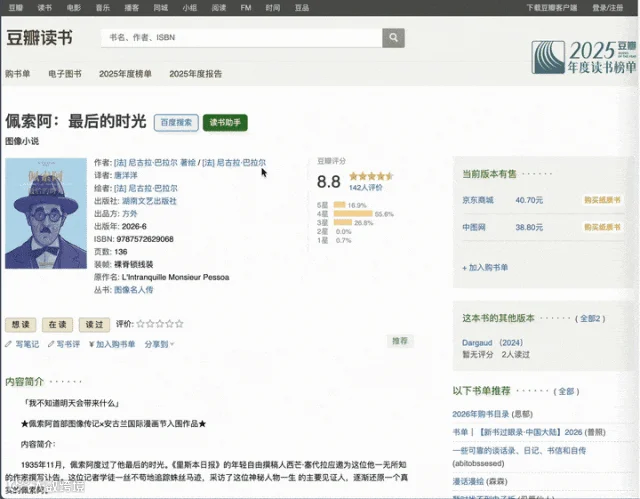Mark the book as 读过
Viewport: 640px width, 499px height.
coord(94,324)
